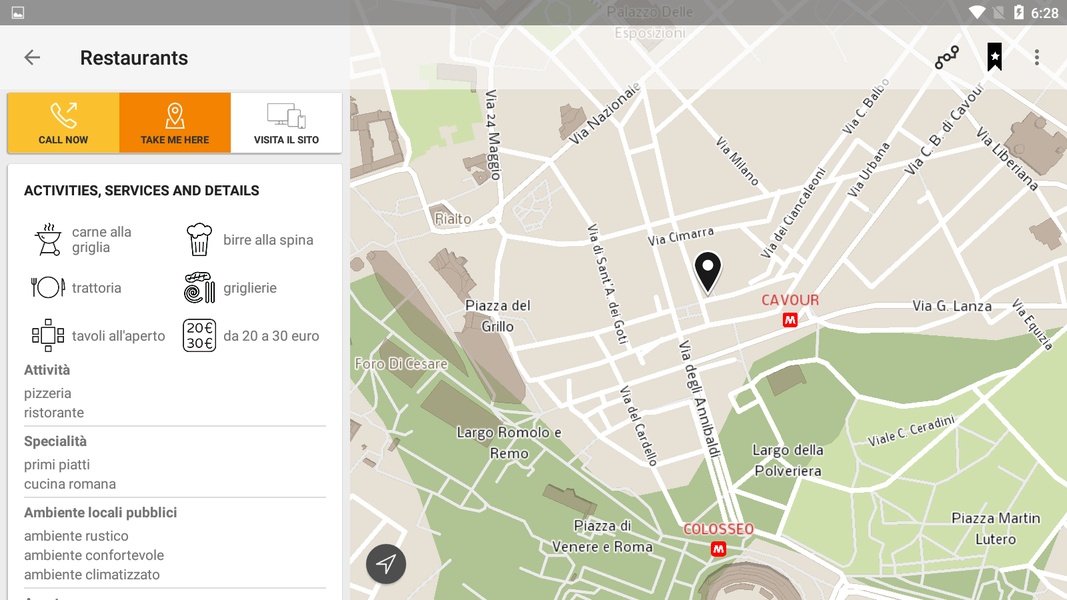The width and height of the screenshot is (1067, 600).
Task: Open the route path icon in top bar
Action: [947, 58]
